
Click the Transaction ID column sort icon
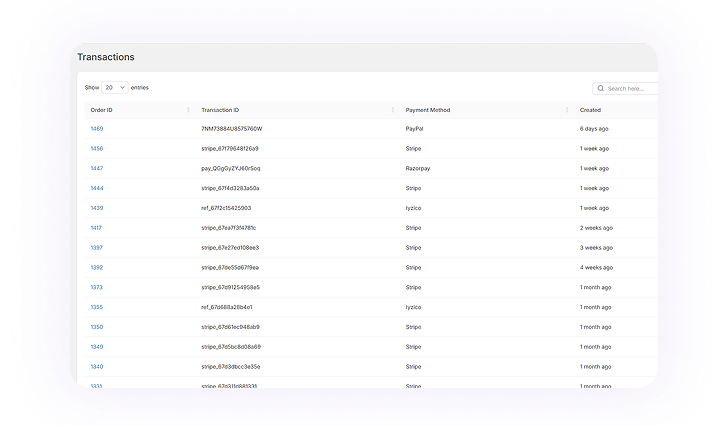[x=393, y=110]
